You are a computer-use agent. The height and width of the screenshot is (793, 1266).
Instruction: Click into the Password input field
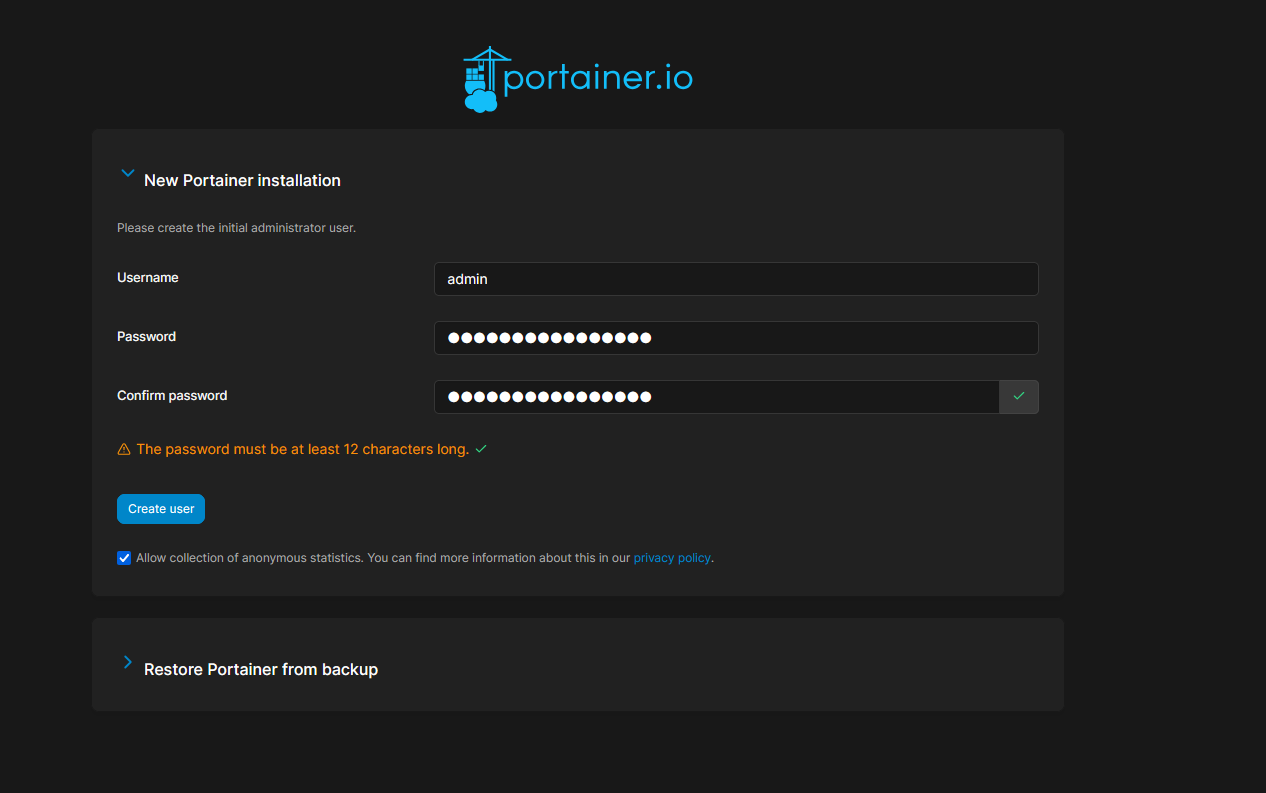[x=735, y=338]
